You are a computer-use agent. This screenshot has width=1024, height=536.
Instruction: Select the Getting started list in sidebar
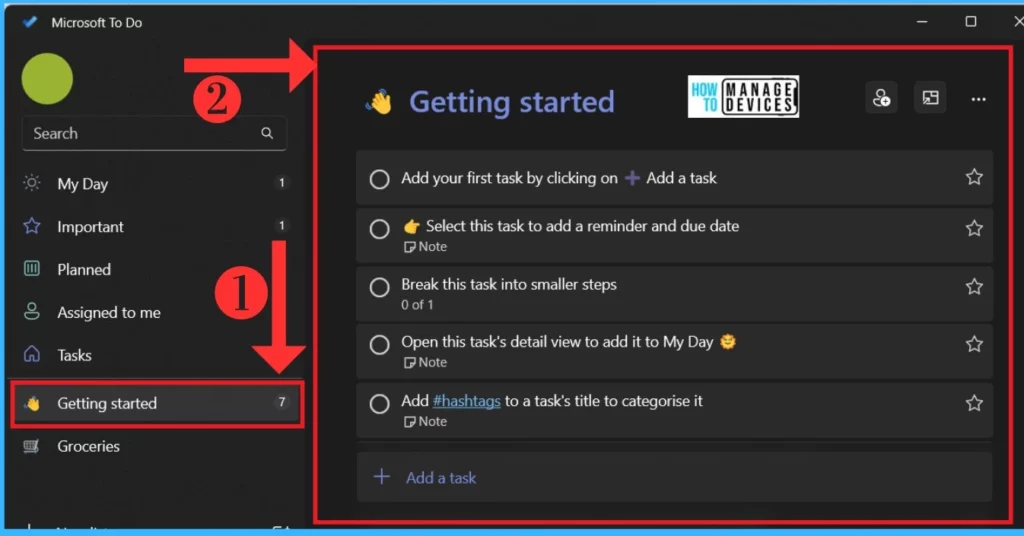tap(157, 403)
